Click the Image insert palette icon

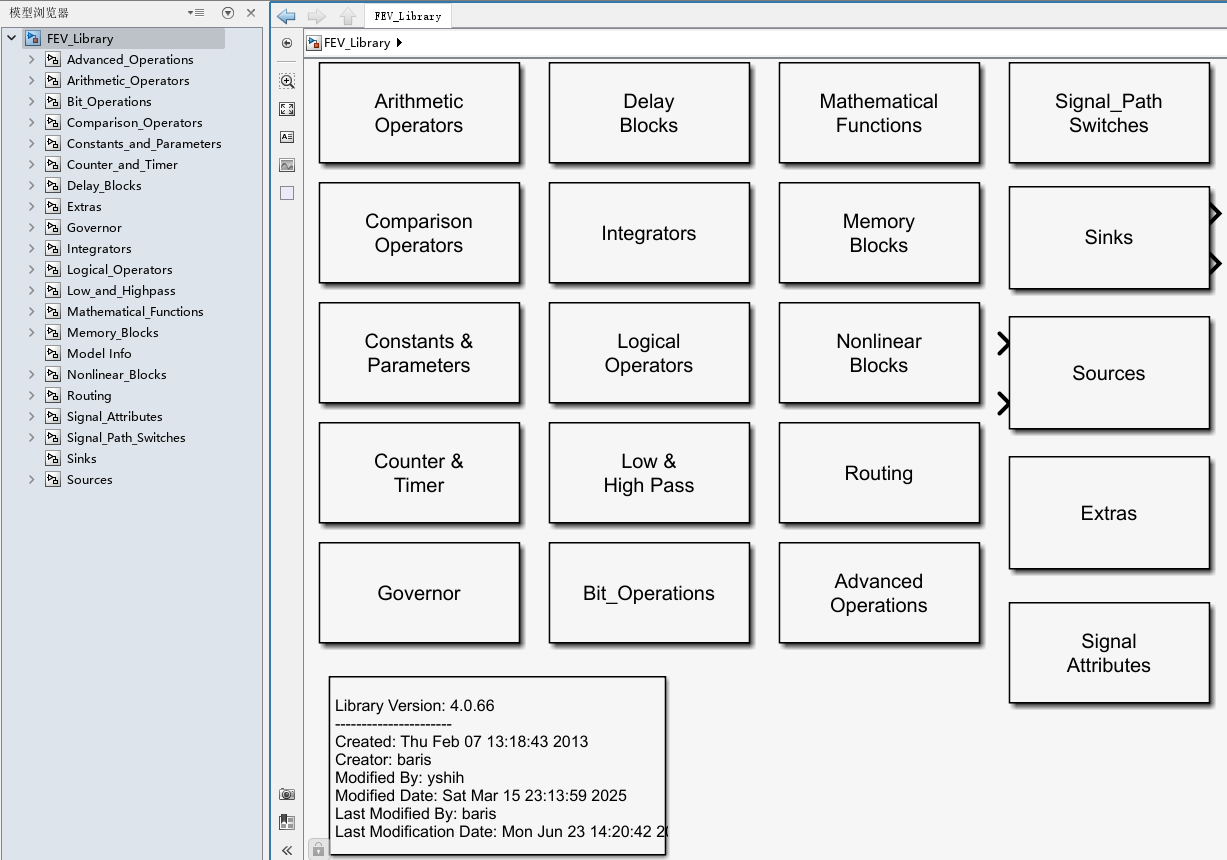(x=287, y=165)
